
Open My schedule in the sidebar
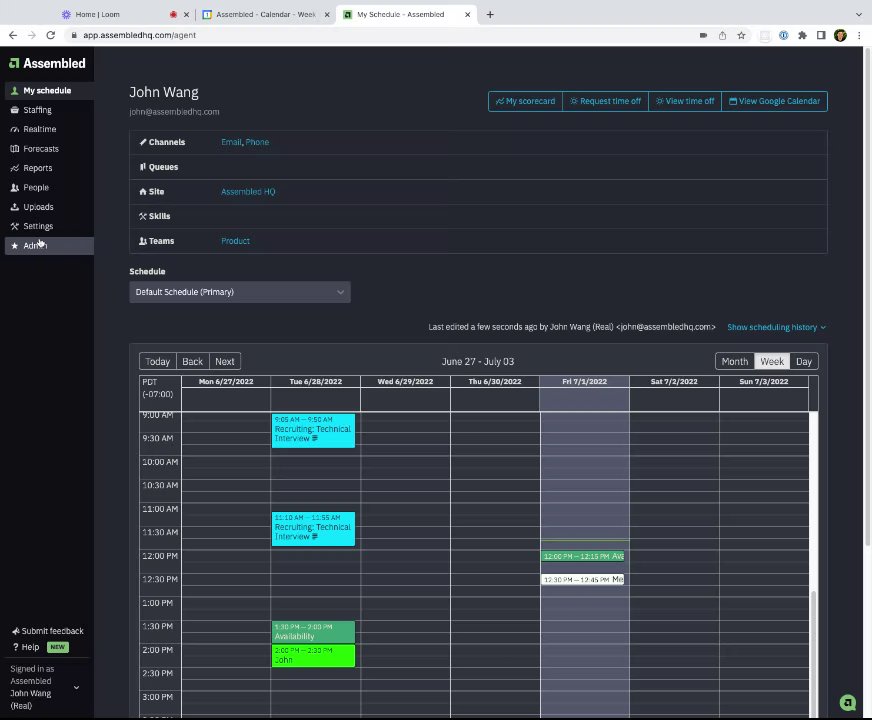click(47, 91)
